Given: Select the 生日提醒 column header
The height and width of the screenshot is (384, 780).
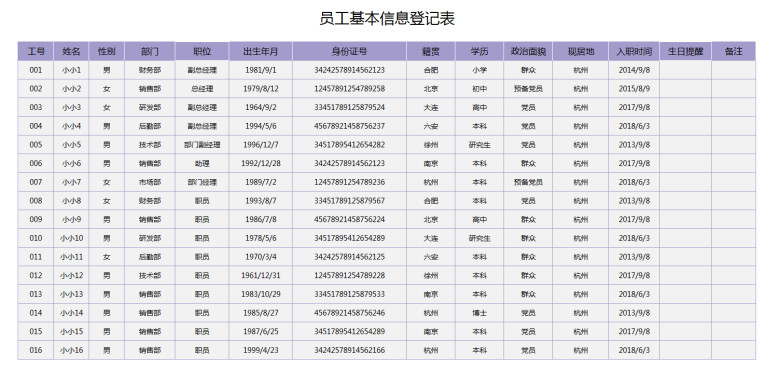Looking at the screenshot, I should coord(685,51).
